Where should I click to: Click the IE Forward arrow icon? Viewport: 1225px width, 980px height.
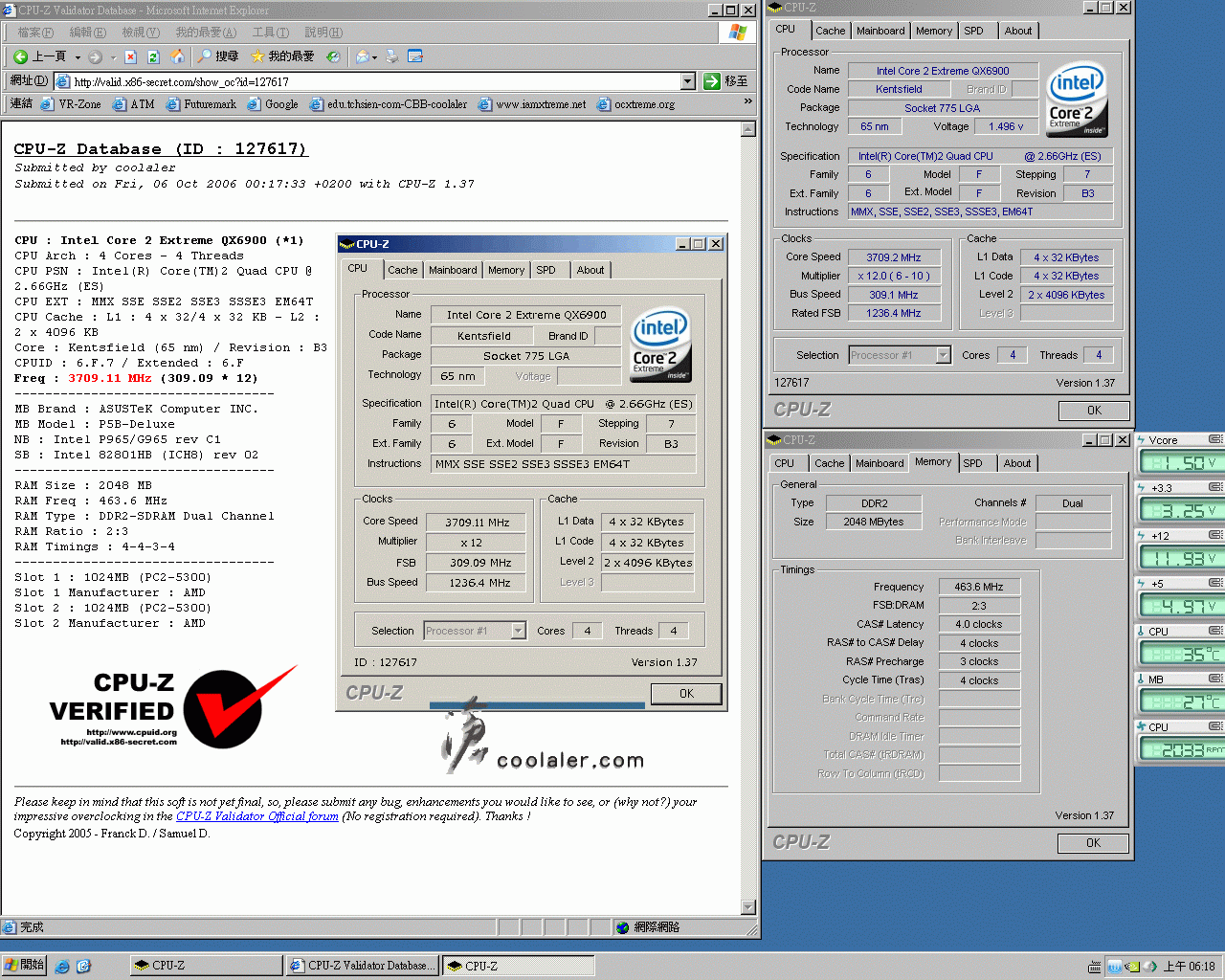(x=95, y=56)
